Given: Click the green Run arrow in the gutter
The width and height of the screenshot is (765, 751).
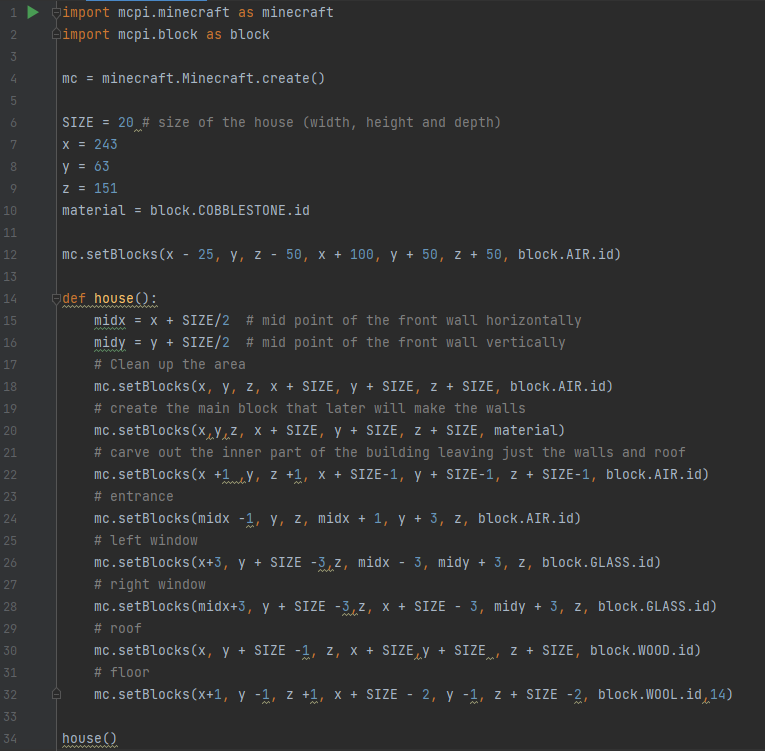Looking at the screenshot, I should pyautogui.click(x=32, y=13).
